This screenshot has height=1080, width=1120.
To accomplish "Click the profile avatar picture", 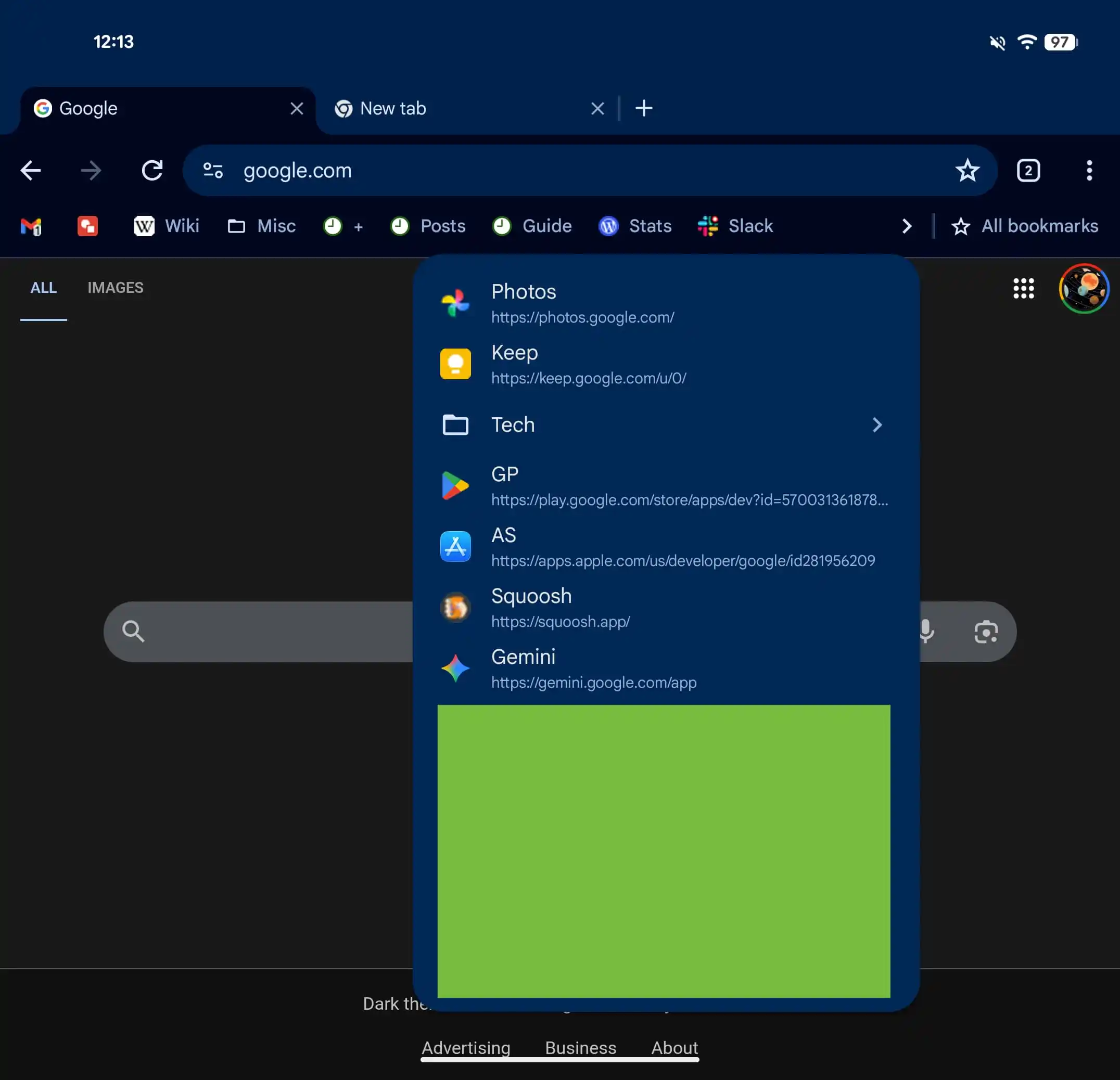I will coord(1084,288).
